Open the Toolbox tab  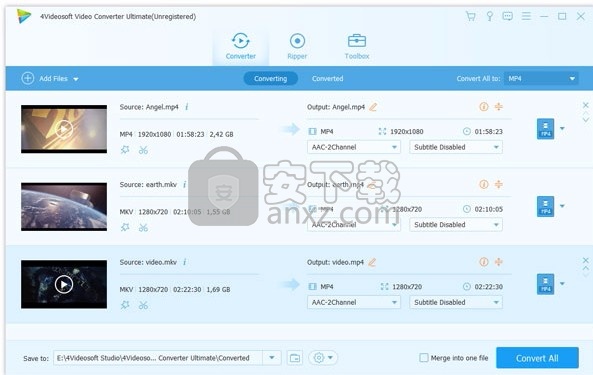point(357,46)
